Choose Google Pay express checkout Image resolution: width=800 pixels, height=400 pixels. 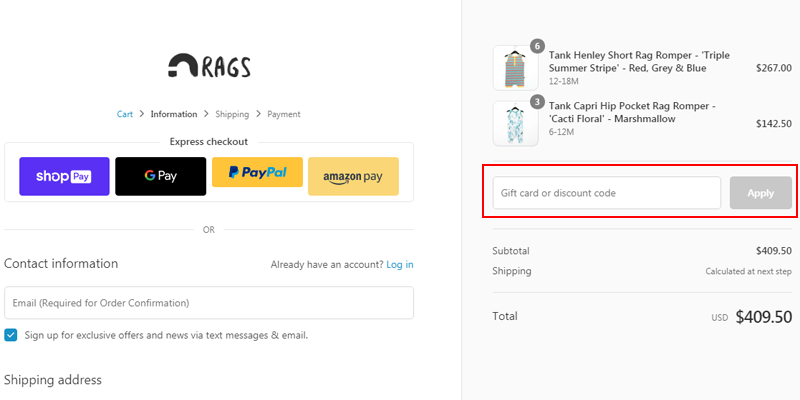pos(161,177)
